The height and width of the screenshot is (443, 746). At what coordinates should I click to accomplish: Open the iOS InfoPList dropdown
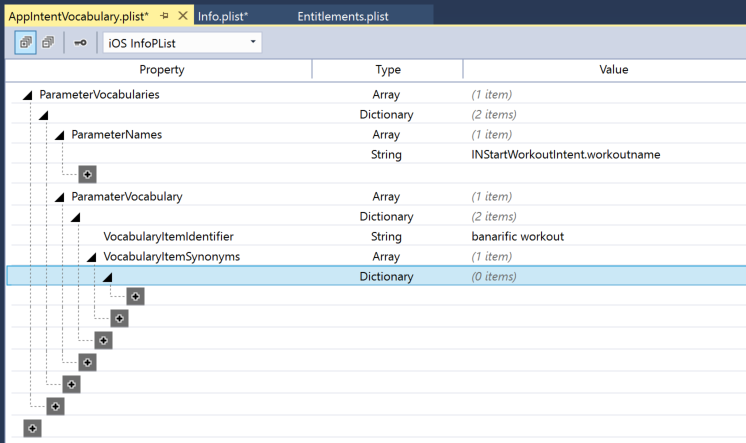[182, 43]
